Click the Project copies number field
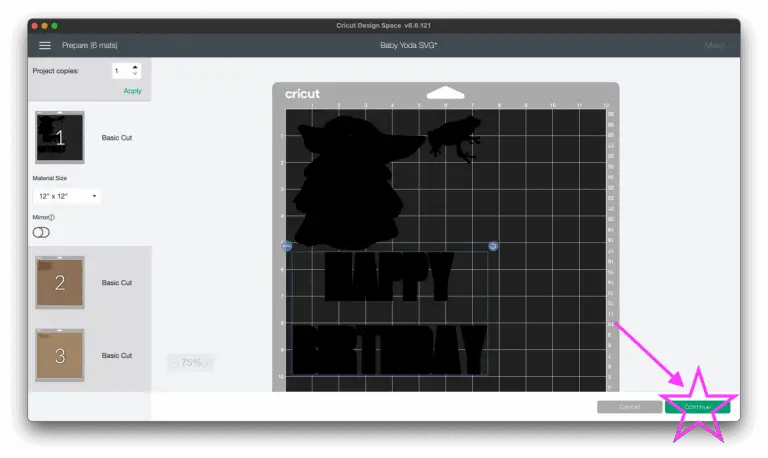 (120, 71)
